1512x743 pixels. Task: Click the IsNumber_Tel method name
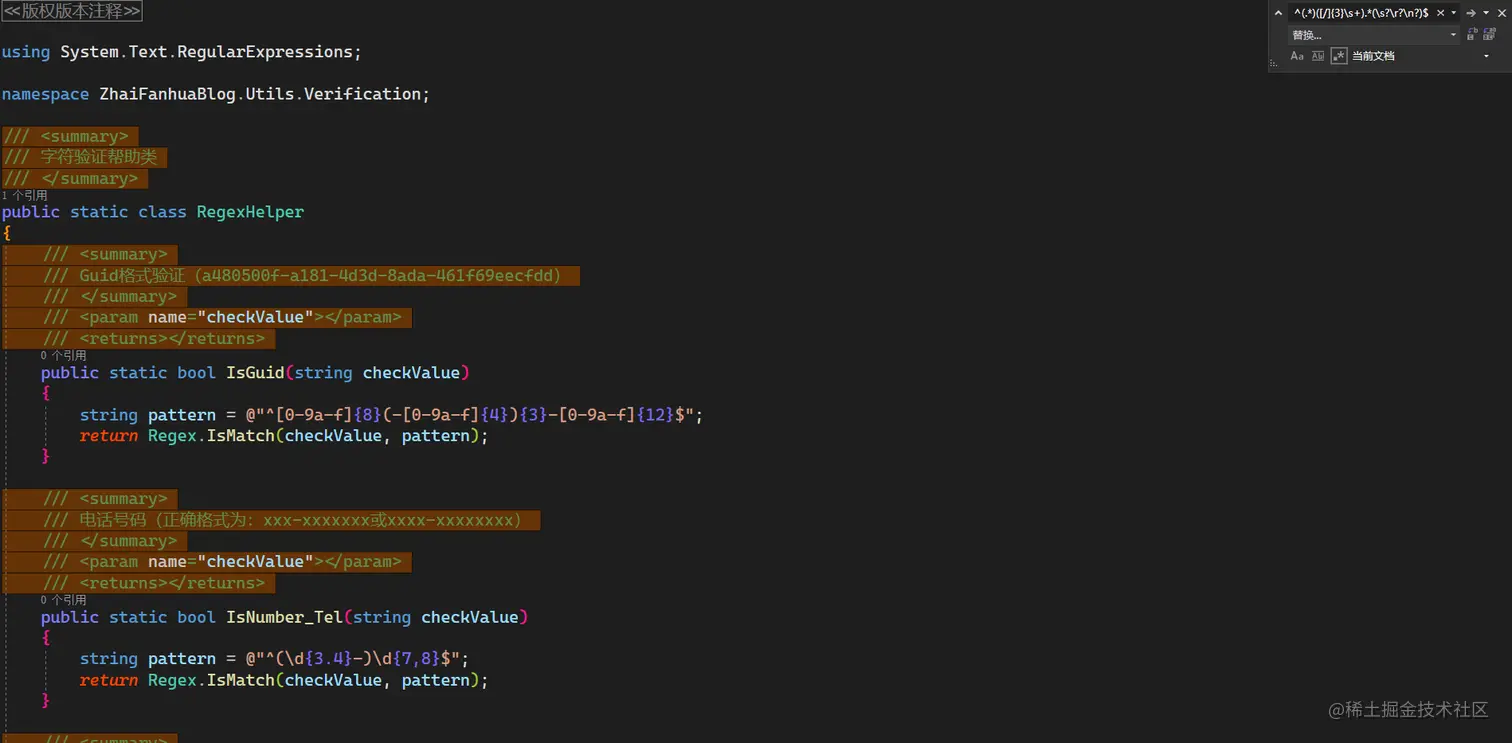284,617
